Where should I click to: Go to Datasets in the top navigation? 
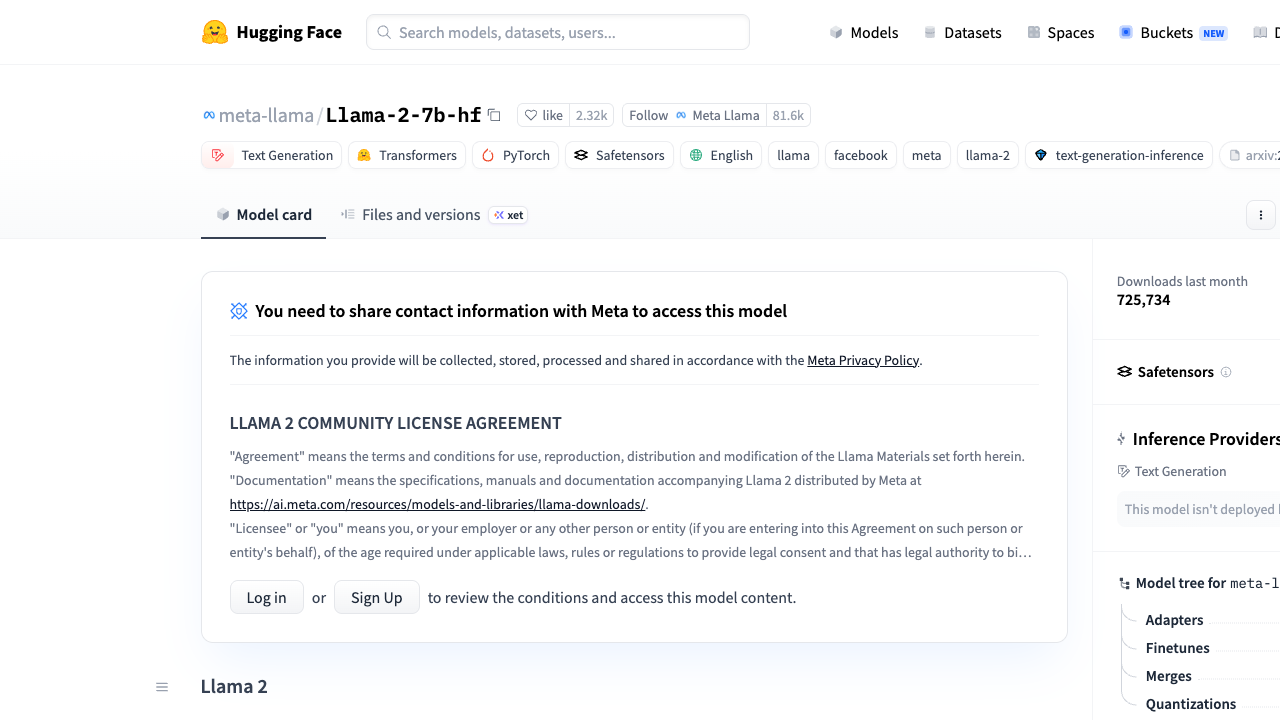[x=962, y=32]
